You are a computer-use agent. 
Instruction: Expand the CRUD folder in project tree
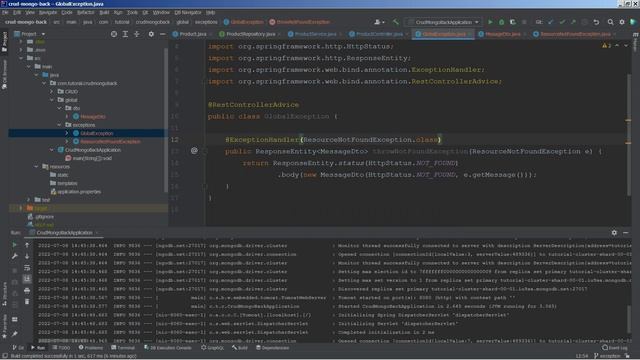pos(52,92)
